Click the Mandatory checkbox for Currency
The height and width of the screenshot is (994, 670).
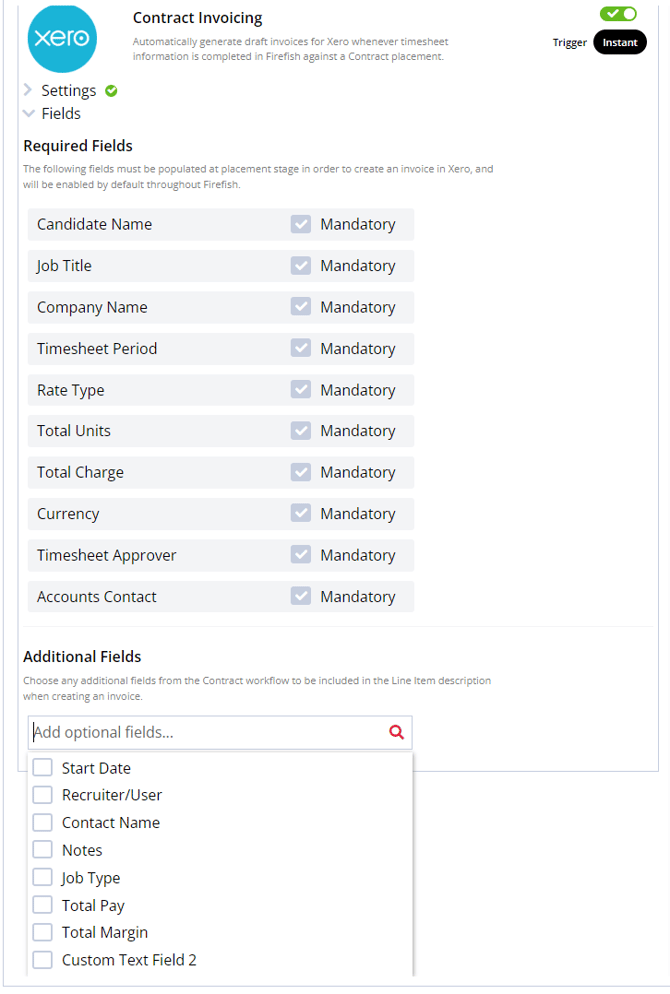(x=301, y=513)
